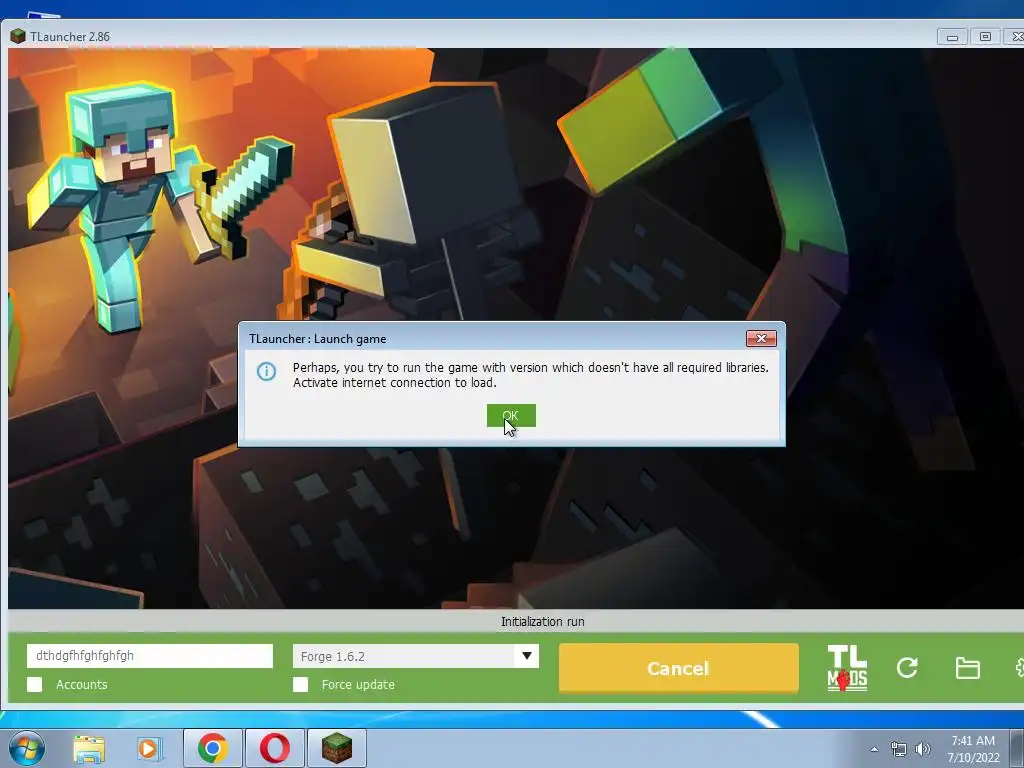Click the volume speaker tray icon
The height and width of the screenshot is (768, 1024).
click(x=923, y=749)
